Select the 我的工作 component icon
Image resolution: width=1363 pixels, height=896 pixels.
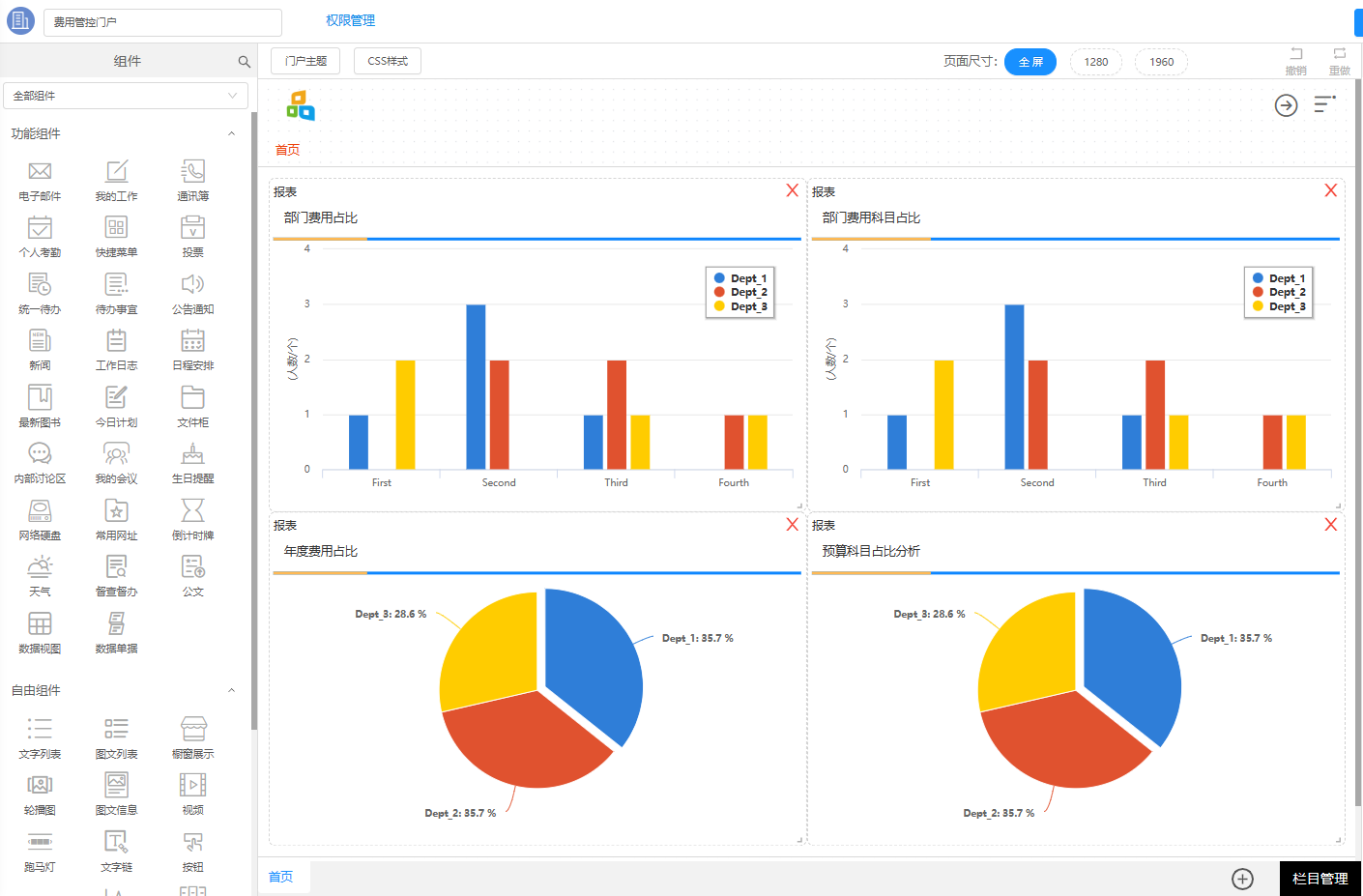[x=116, y=171]
